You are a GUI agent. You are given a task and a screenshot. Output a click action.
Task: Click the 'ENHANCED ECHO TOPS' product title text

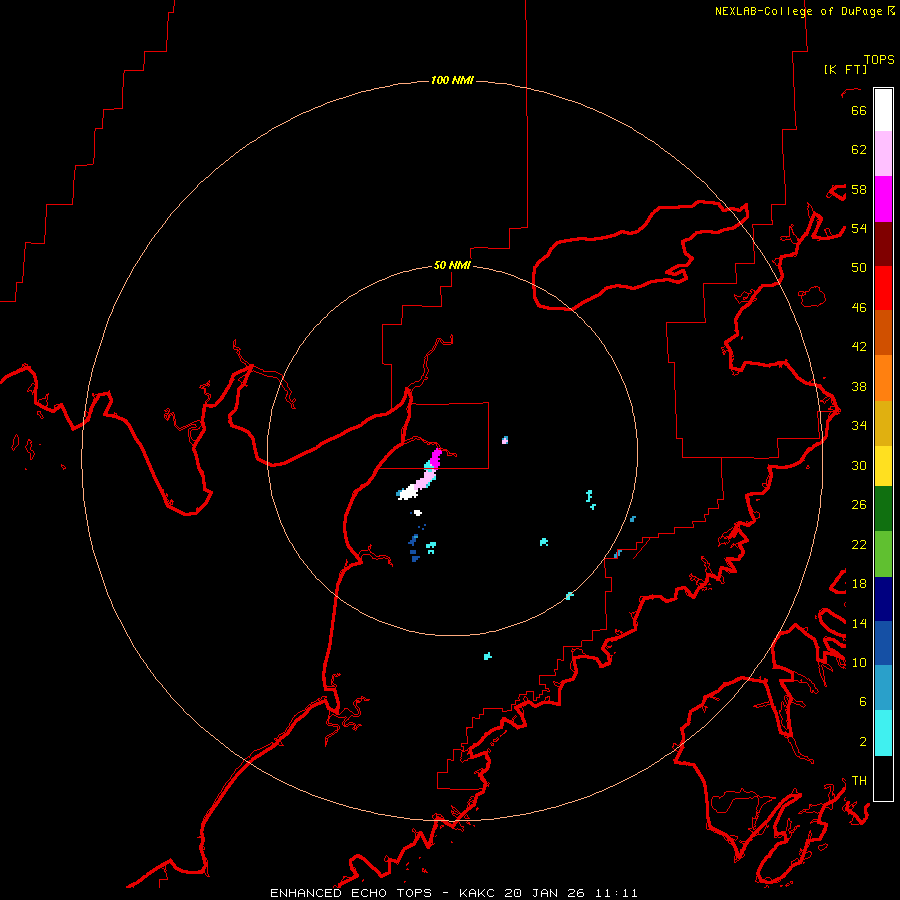[351, 893]
